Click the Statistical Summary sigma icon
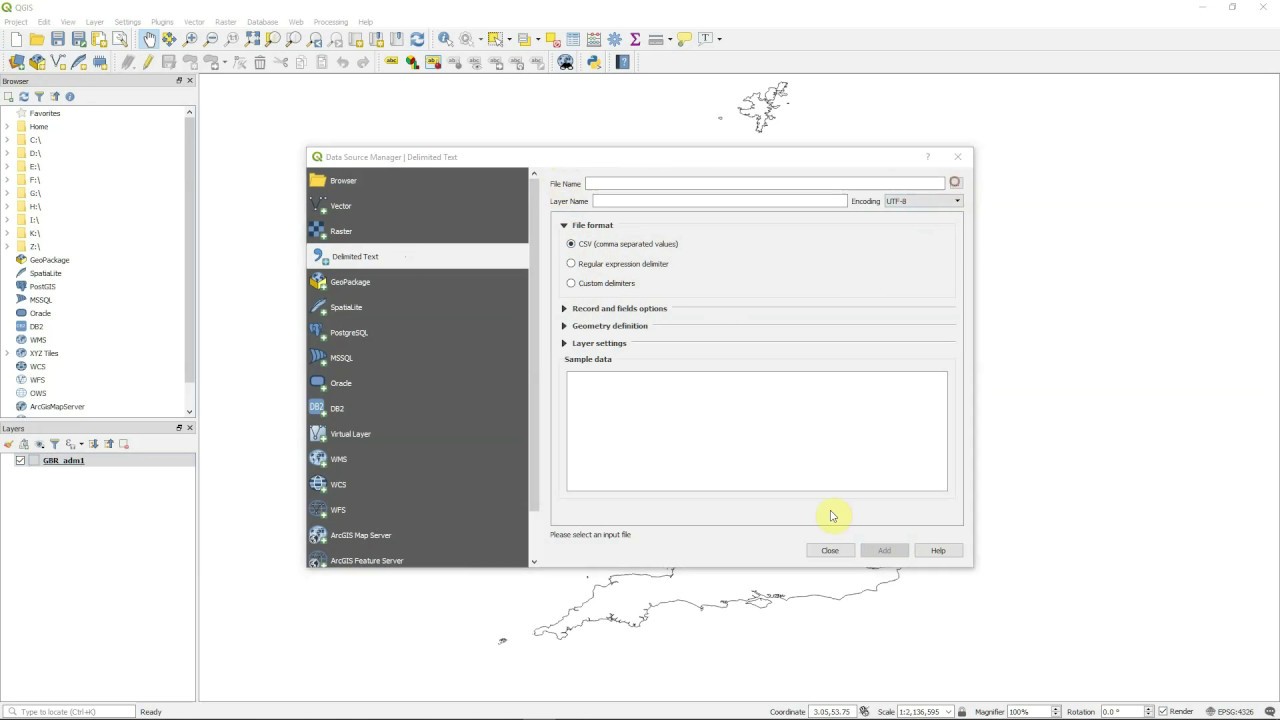1280x720 pixels. 635,39
